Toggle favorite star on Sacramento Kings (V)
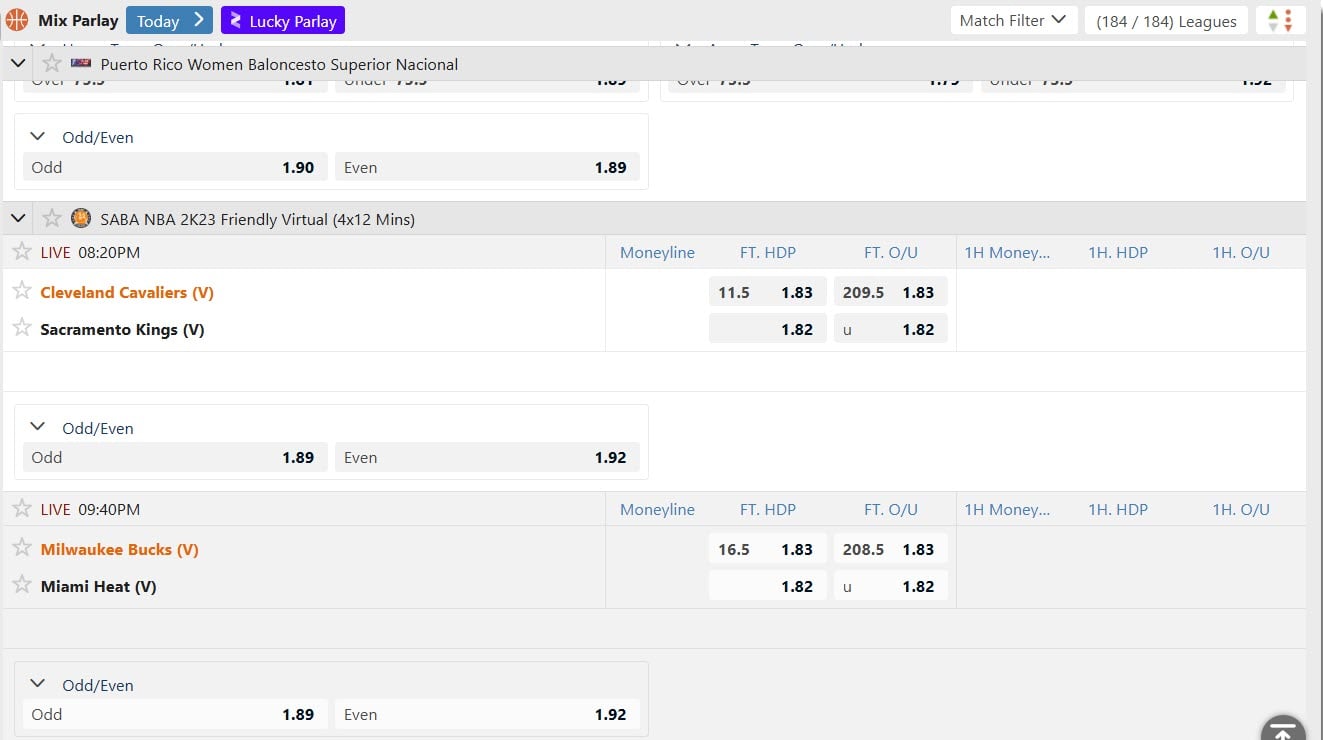Viewport: 1323px width, 740px height. pyautogui.click(x=21, y=328)
